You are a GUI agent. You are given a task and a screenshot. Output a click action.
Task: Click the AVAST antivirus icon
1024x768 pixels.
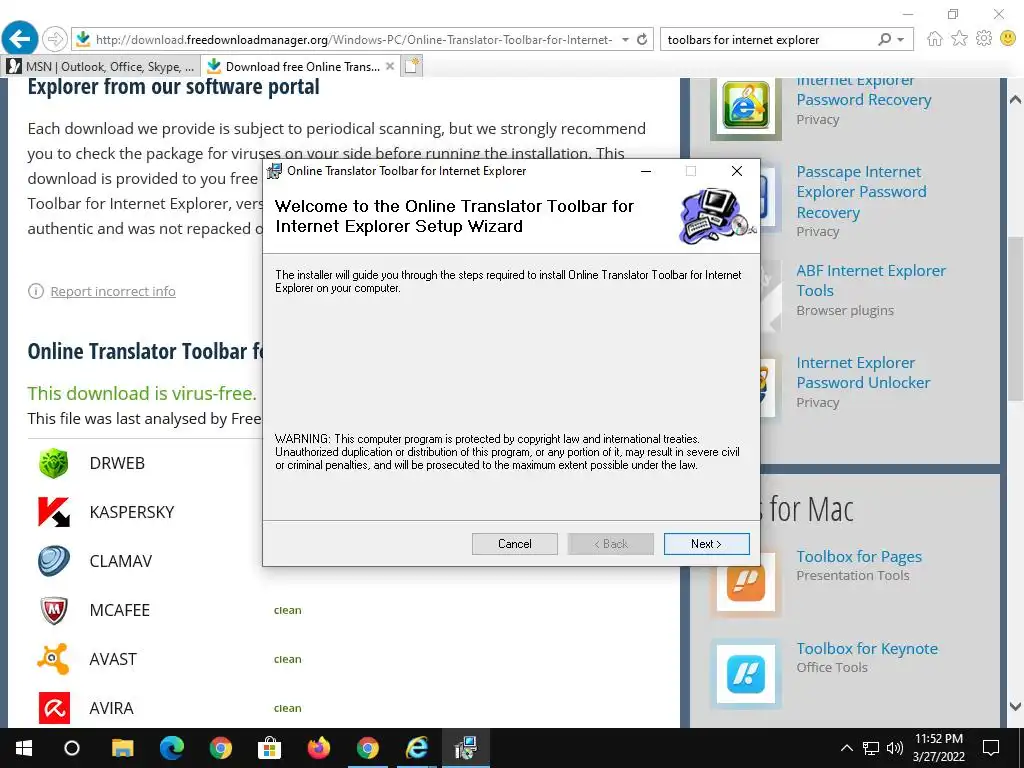point(54,659)
